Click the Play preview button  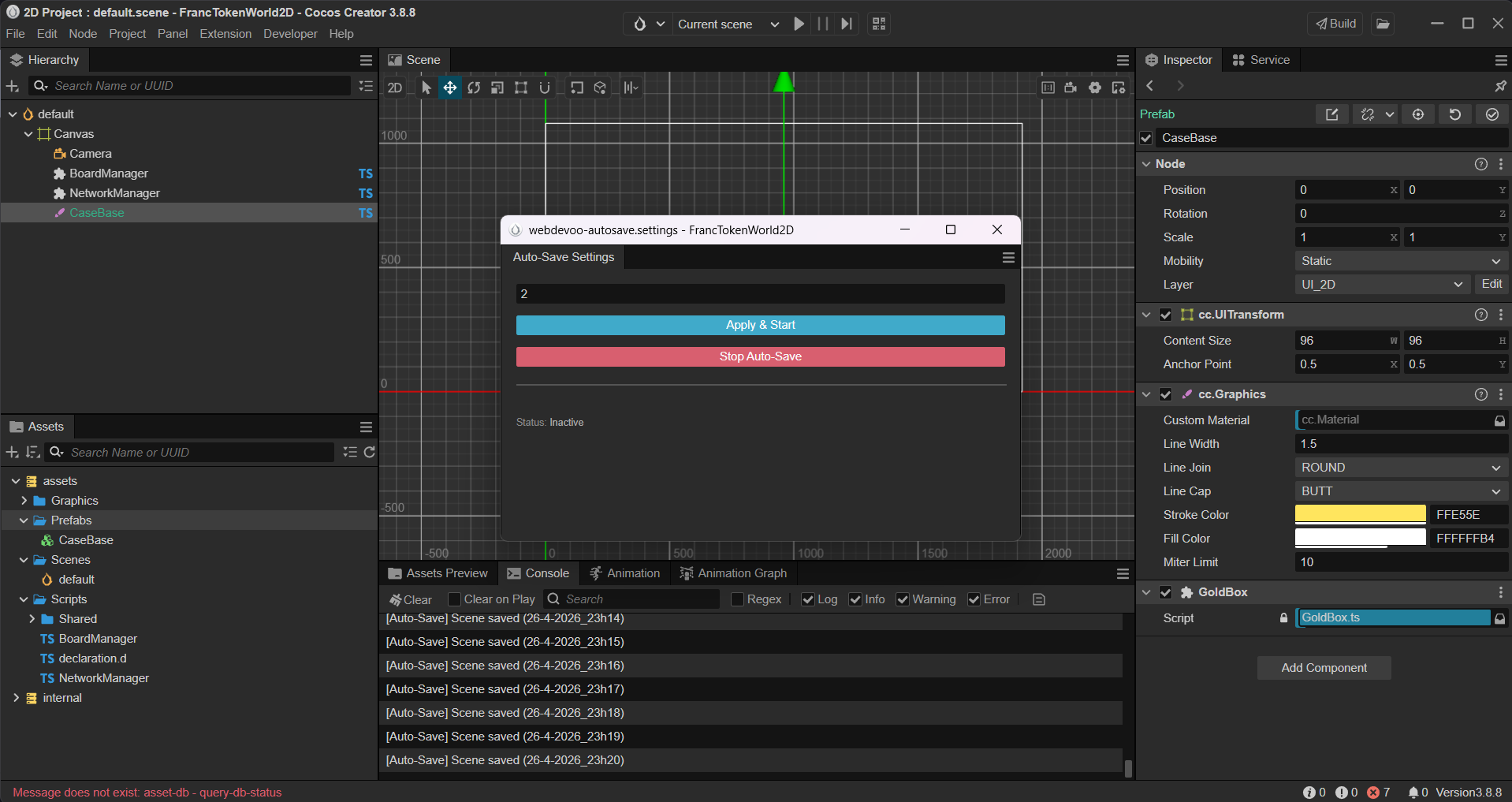[799, 24]
